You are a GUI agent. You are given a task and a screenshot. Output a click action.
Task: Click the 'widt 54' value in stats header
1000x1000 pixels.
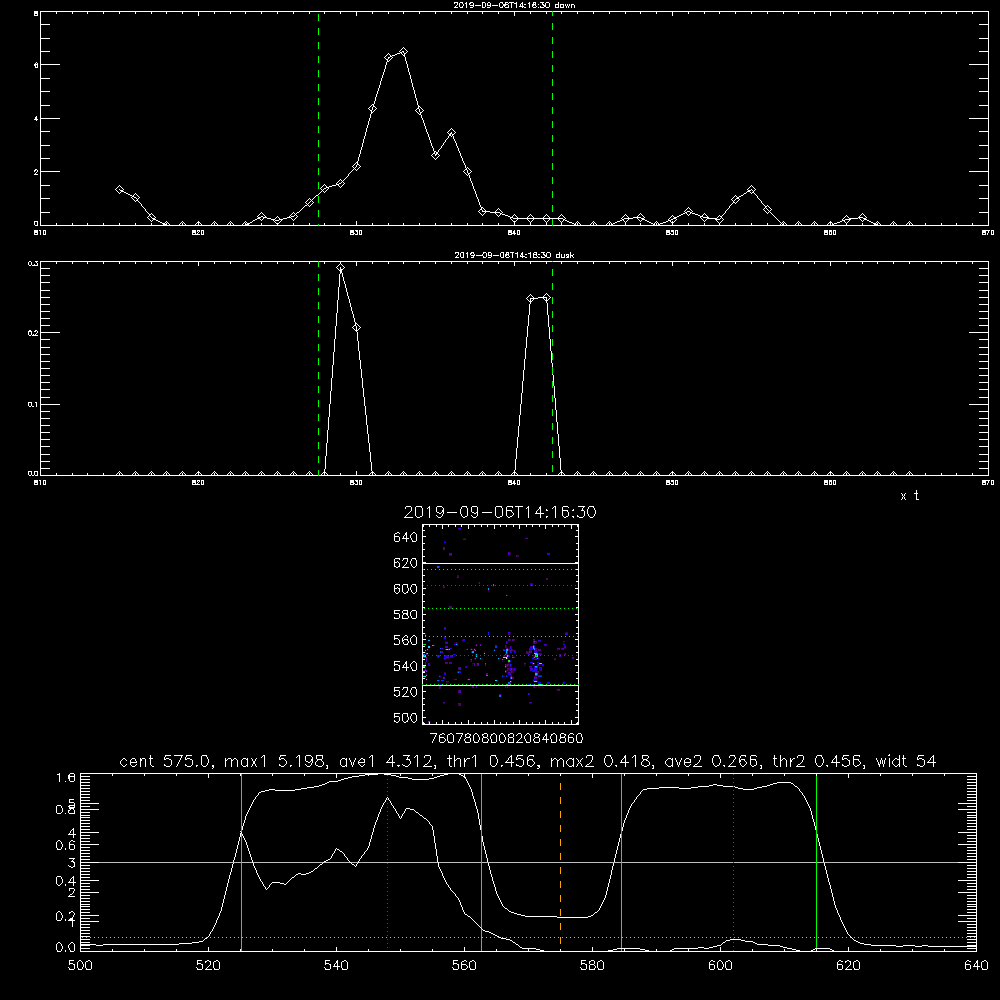point(906,761)
